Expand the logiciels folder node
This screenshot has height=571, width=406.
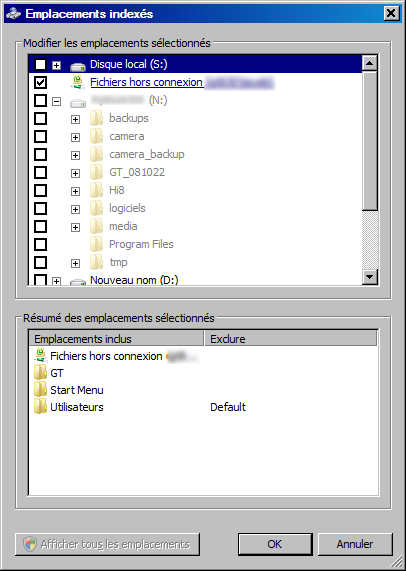tap(75, 209)
